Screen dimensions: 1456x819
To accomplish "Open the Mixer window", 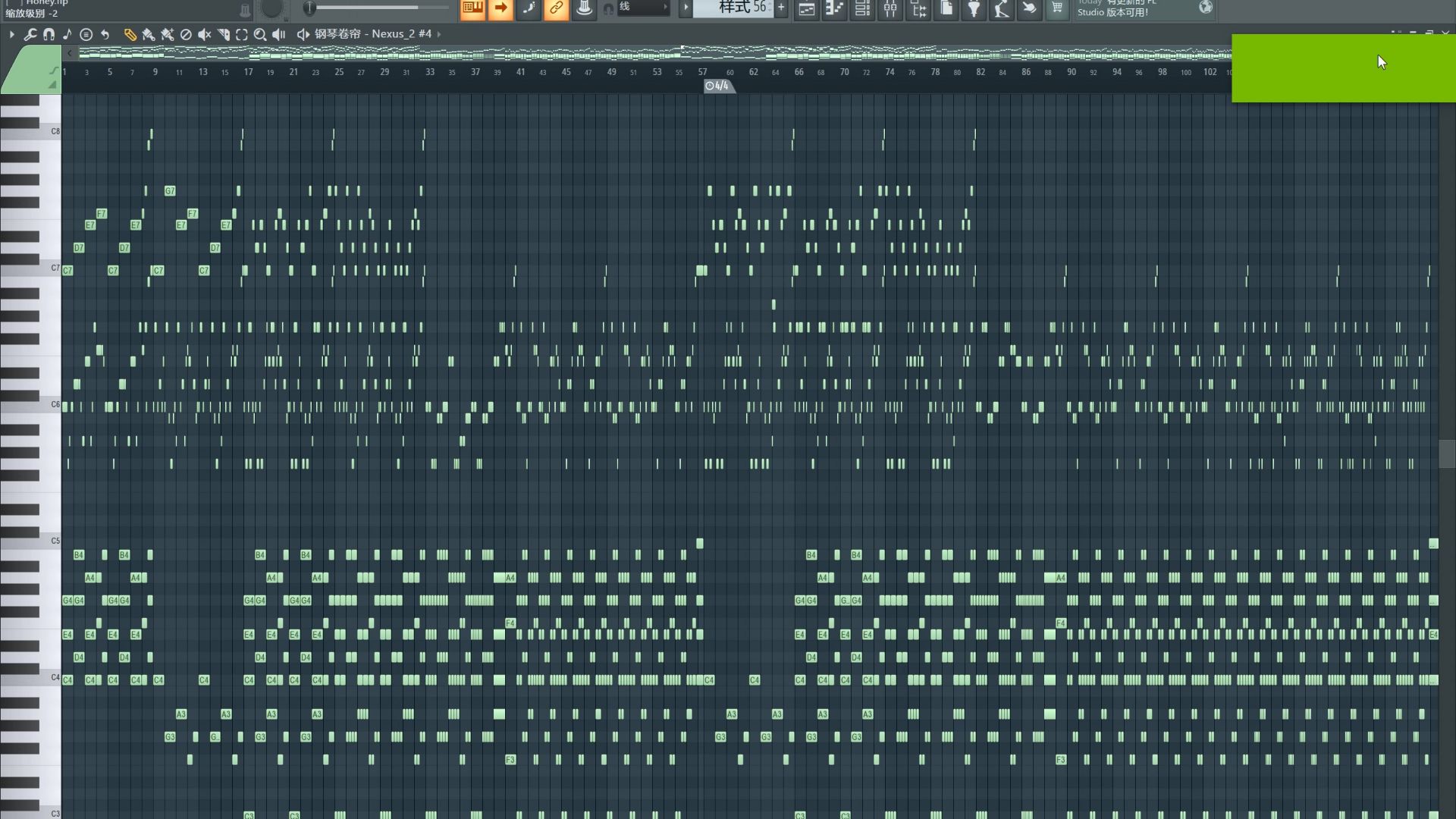I will point(890,8).
